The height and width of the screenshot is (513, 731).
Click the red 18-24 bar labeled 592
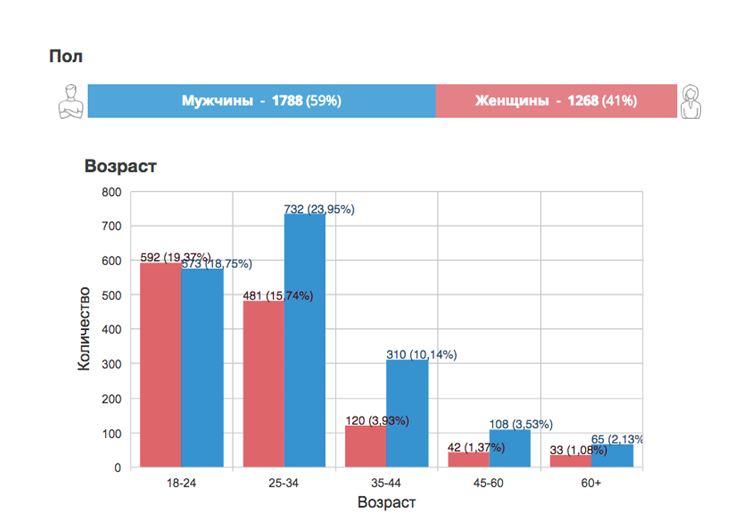pos(160,365)
